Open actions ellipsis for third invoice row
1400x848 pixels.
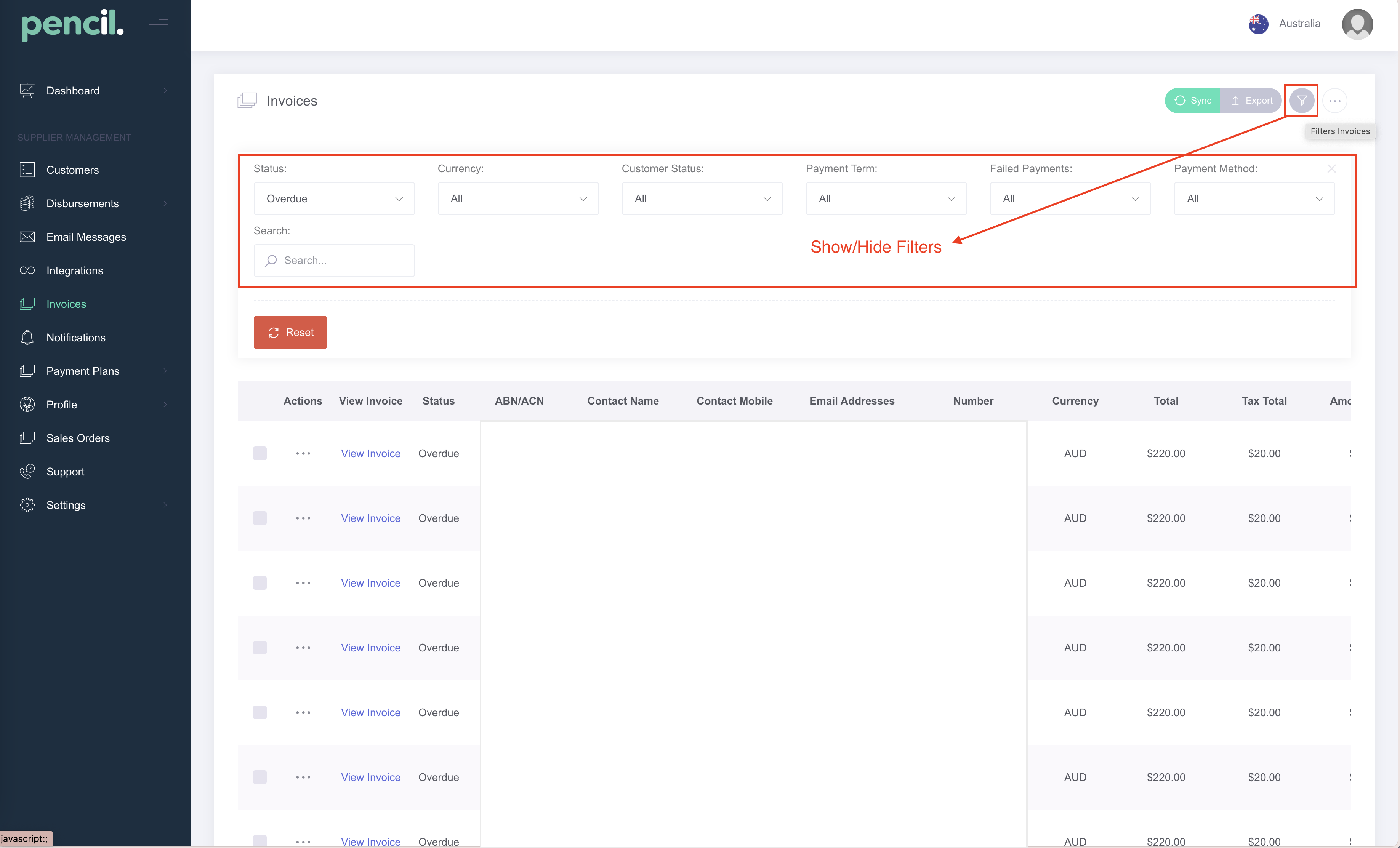click(x=303, y=583)
